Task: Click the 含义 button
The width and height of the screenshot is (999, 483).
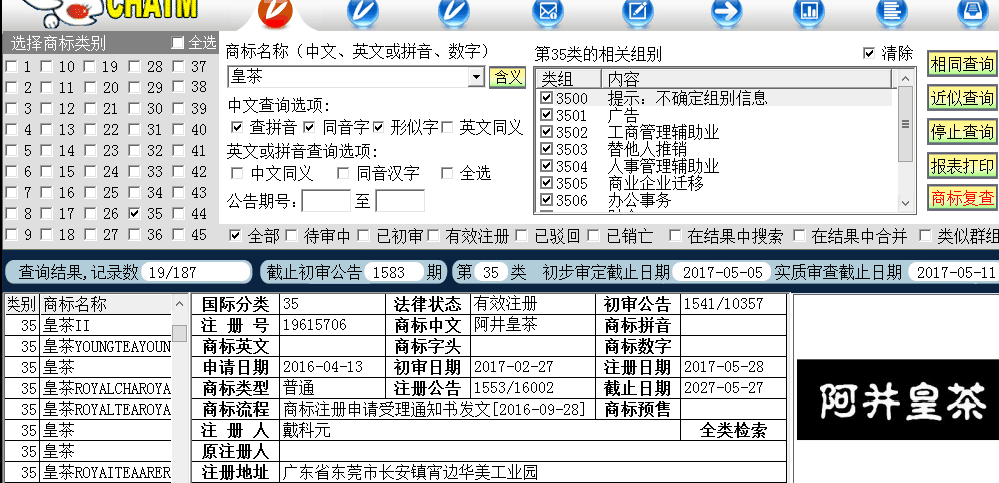Action: pyautogui.click(x=507, y=77)
